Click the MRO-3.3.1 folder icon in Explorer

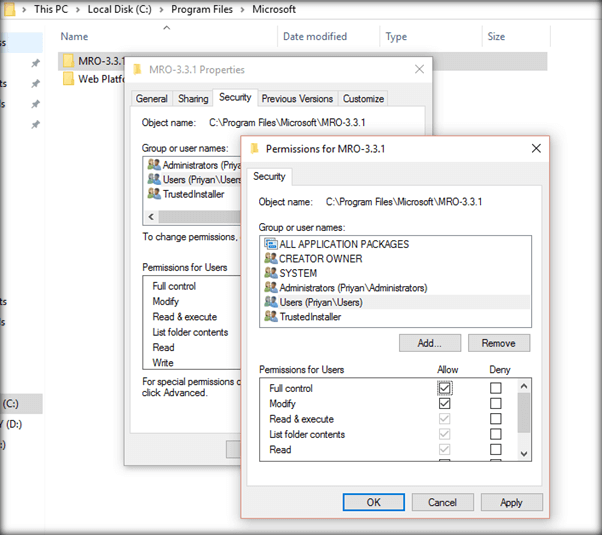68,61
